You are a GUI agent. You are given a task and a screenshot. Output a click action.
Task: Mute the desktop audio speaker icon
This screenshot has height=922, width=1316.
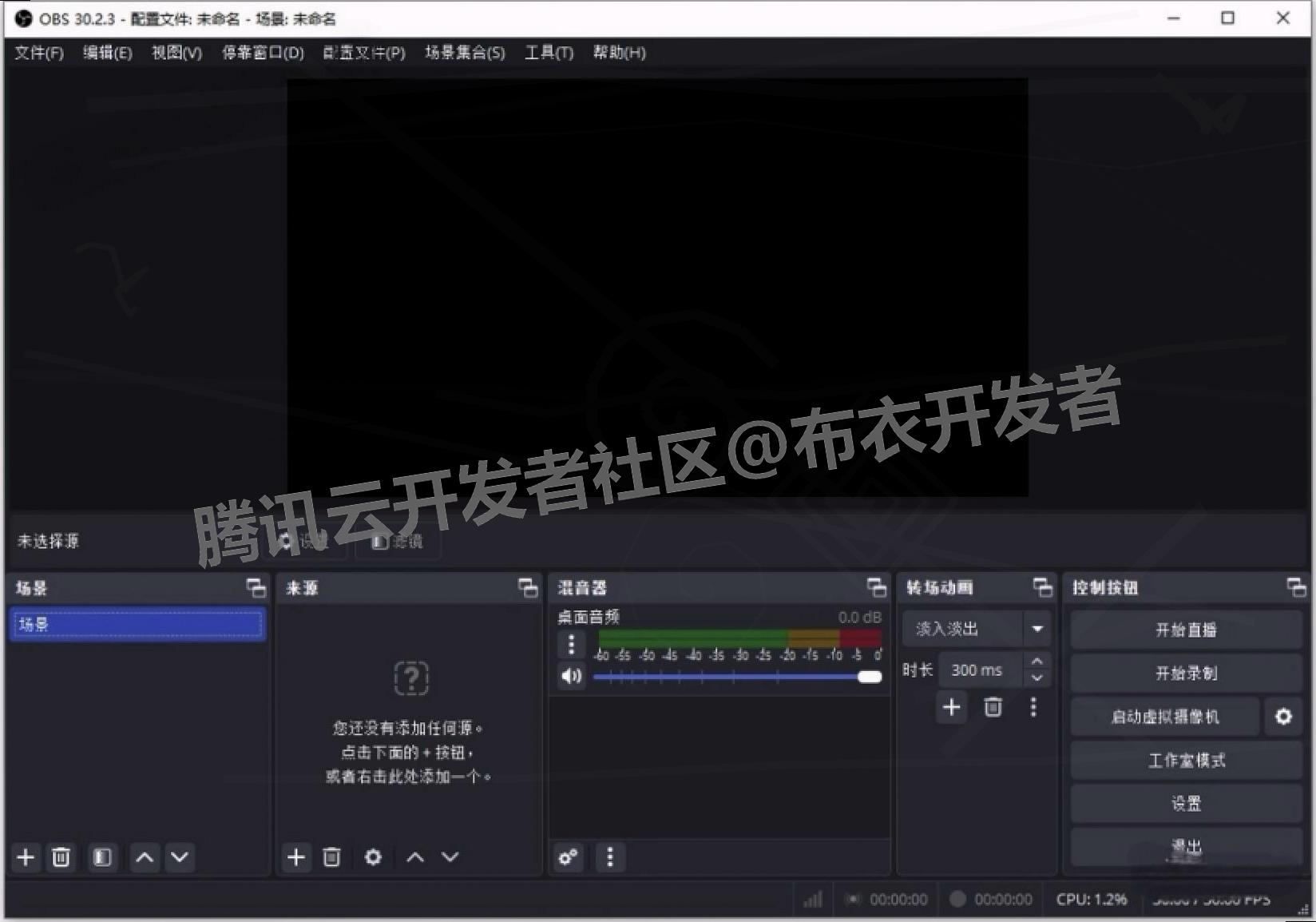[571, 677]
